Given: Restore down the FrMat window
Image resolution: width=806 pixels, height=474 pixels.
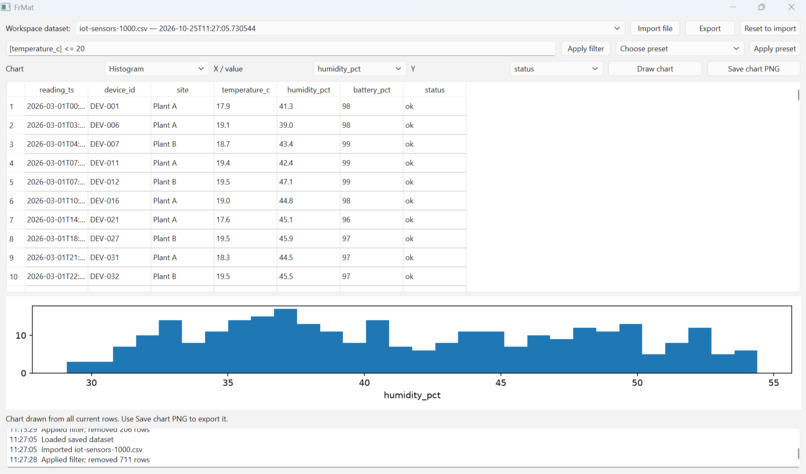Looking at the screenshot, I should (x=761, y=7).
